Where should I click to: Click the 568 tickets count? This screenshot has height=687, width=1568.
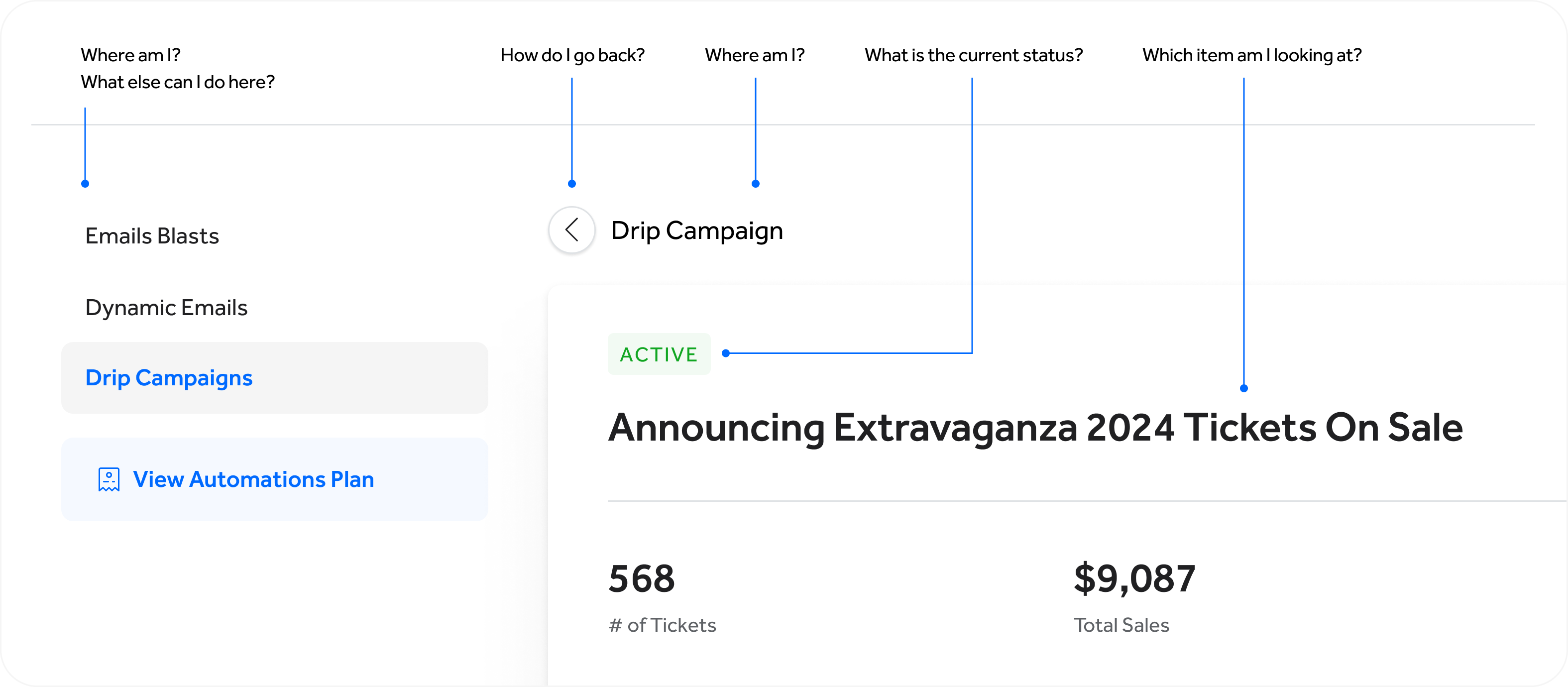point(642,578)
